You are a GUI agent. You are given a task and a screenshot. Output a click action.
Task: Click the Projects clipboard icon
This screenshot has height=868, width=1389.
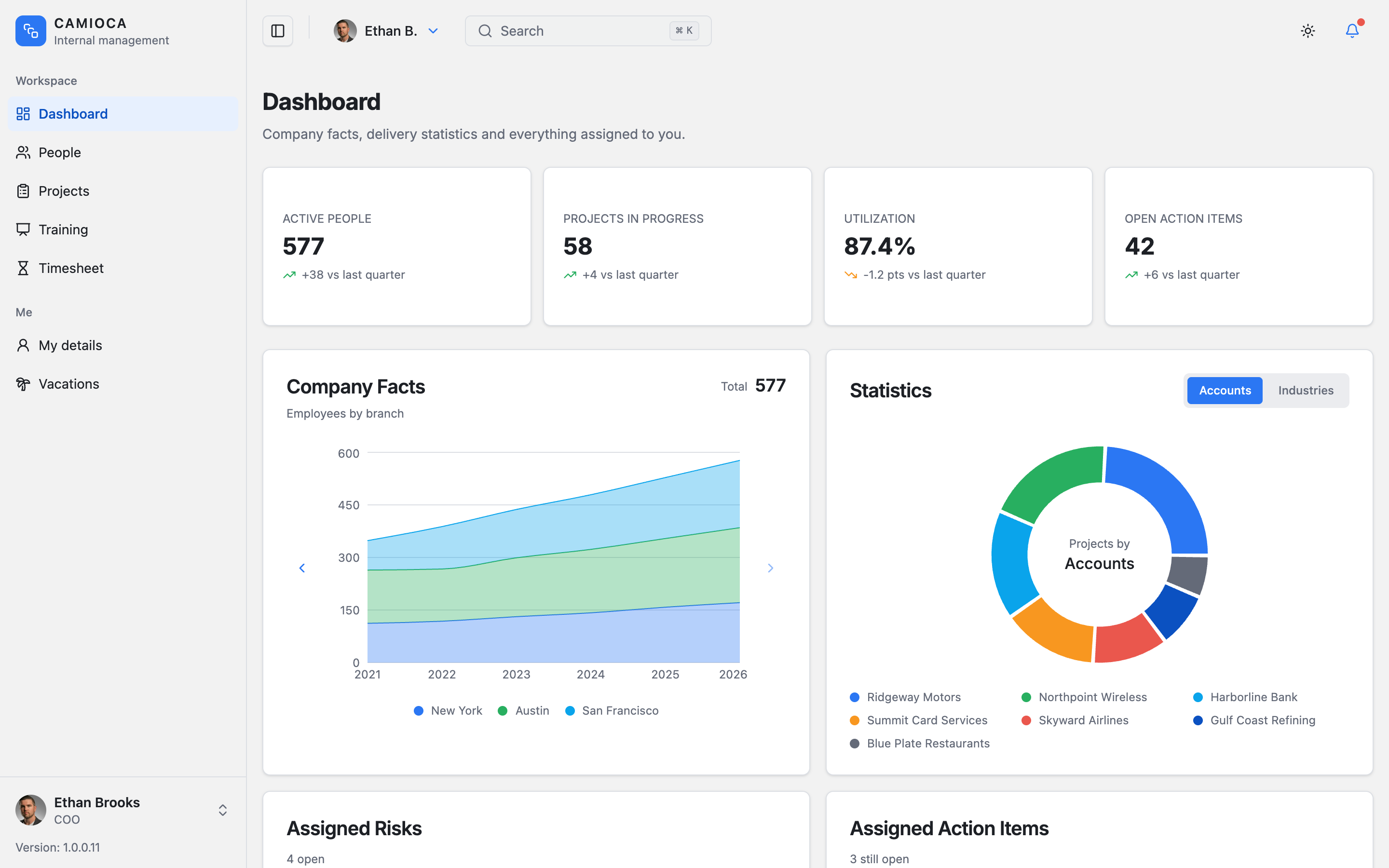click(23, 190)
